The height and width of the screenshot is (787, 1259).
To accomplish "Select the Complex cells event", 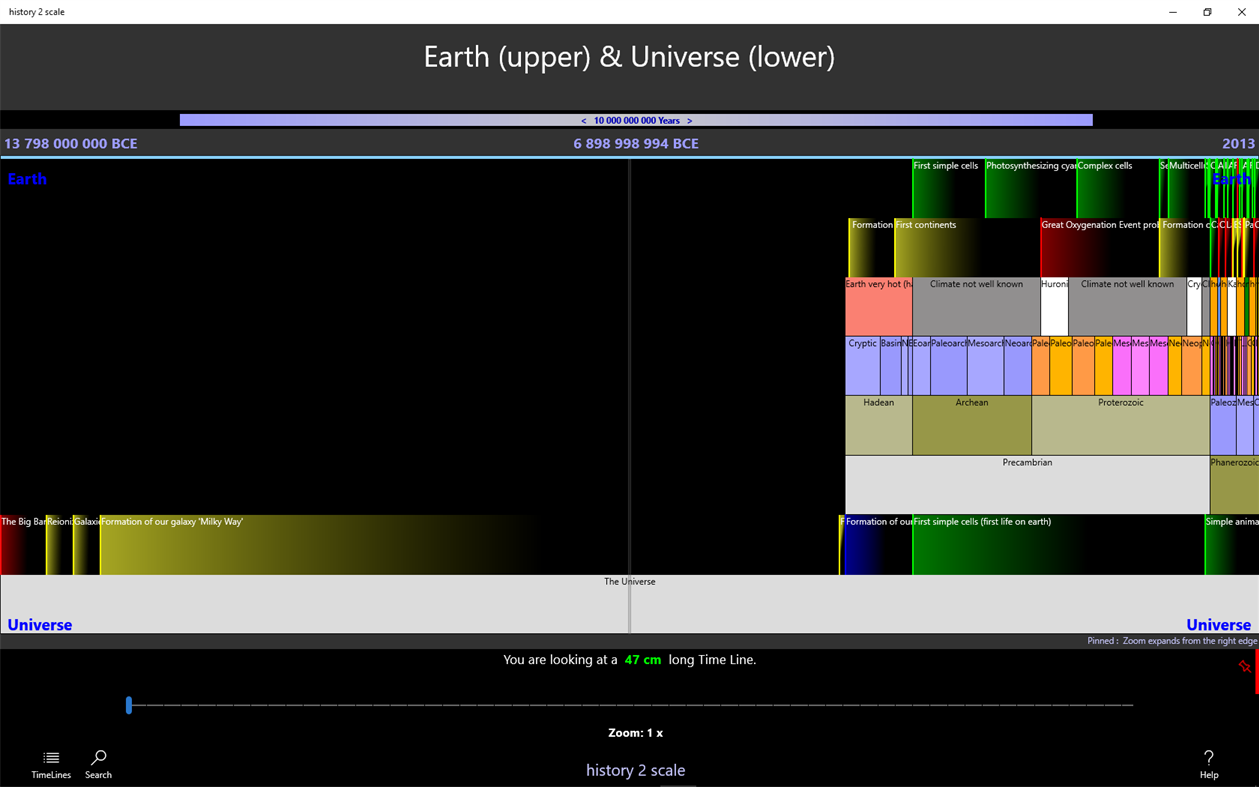I will tap(1117, 188).
